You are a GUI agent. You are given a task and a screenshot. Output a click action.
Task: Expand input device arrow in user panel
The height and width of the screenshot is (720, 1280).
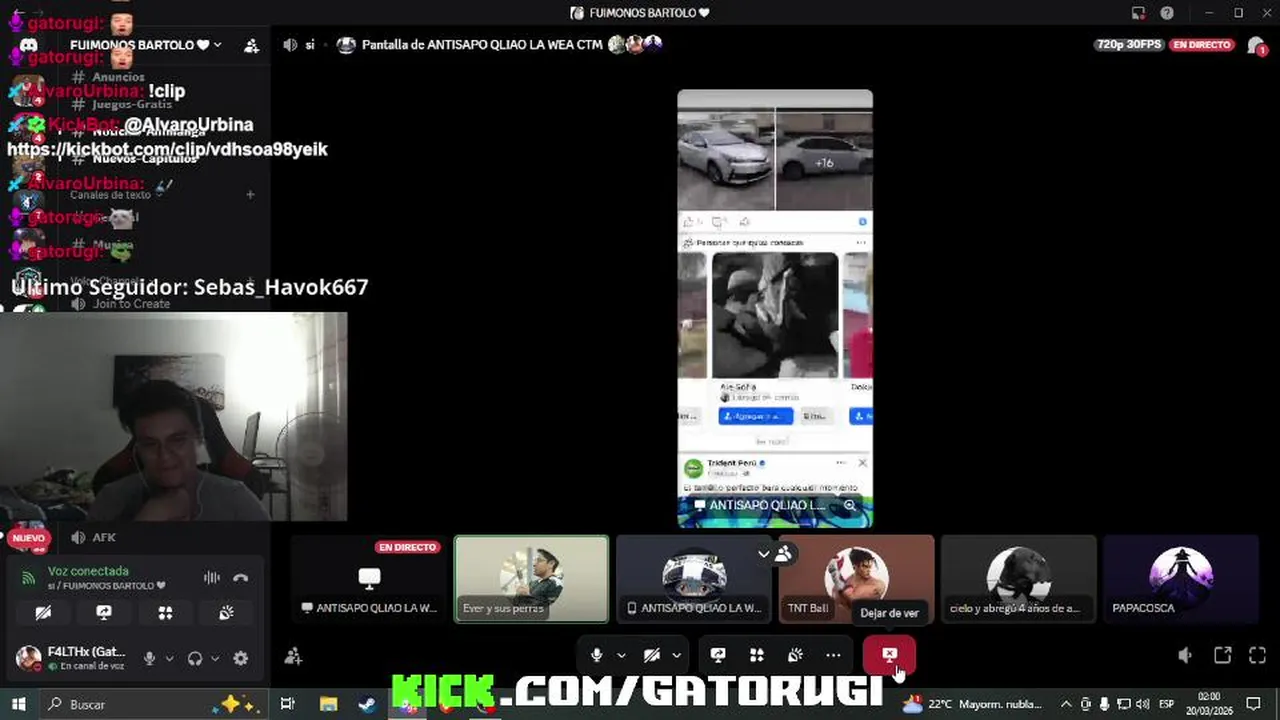pyautogui.click(x=169, y=658)
